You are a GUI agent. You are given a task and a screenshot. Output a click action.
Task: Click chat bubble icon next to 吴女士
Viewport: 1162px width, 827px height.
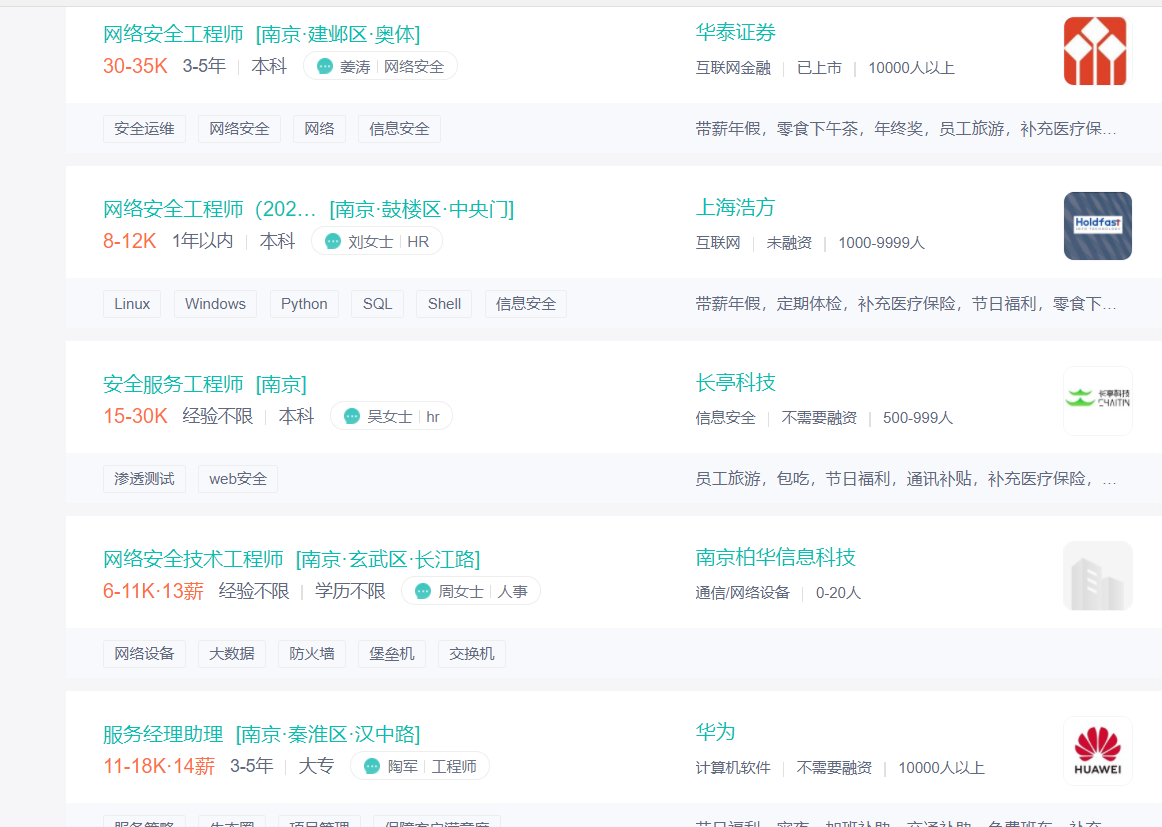tap(352, 416)
